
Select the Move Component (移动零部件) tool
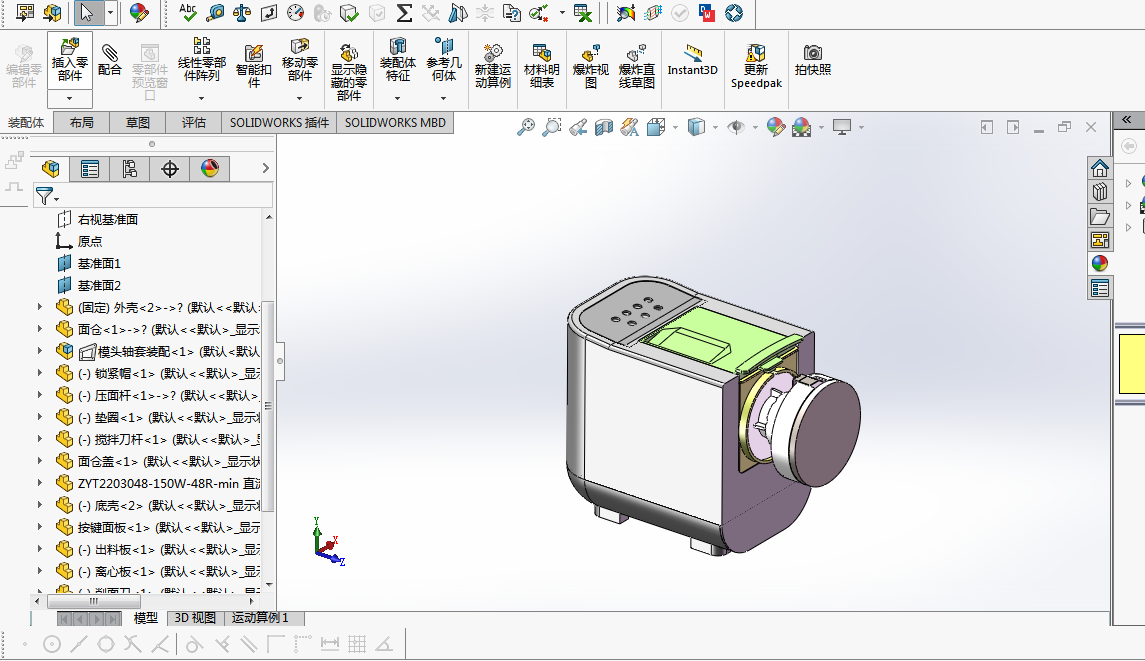tap(299, 60)
